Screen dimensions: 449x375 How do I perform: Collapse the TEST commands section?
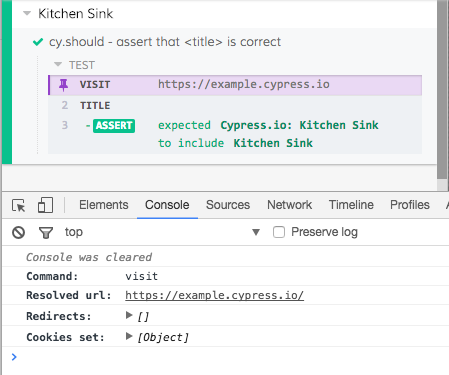[58, 64]
